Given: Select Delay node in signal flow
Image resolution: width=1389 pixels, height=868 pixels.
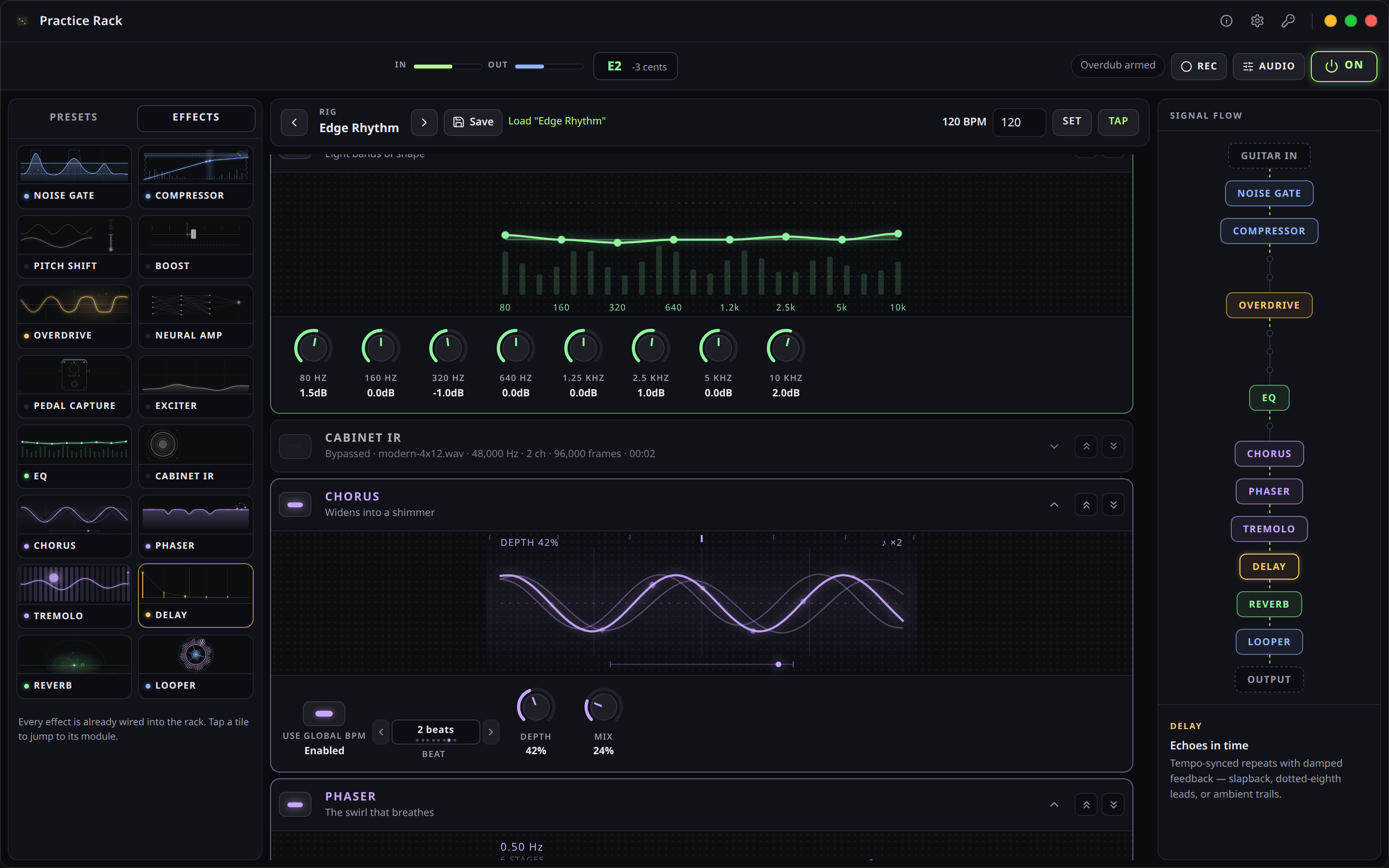Looking at the screenshot, I should coord(1268,567).
